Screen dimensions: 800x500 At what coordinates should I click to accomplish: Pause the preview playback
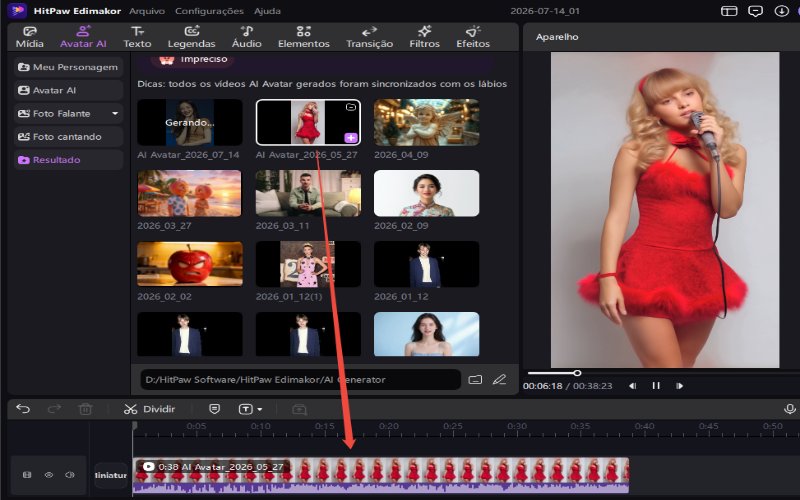(x=656, y=386)
